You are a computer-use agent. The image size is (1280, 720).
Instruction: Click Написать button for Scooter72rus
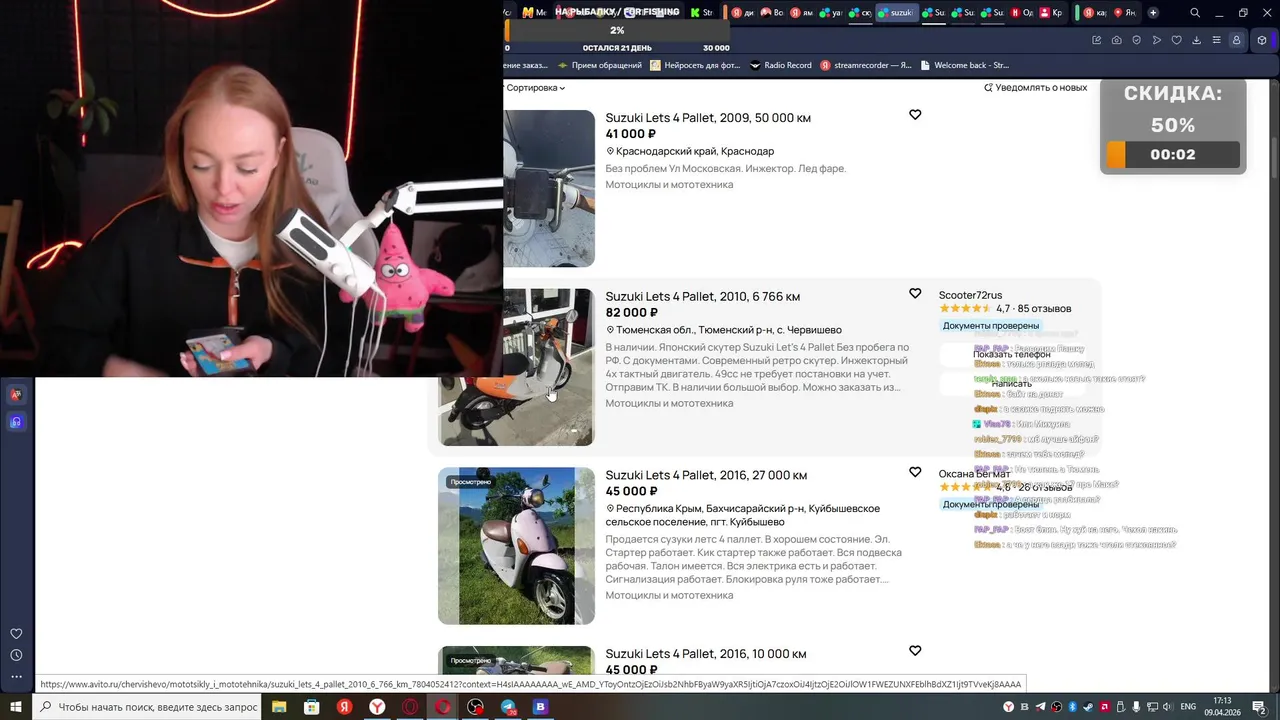click(x=1012, y=384)
